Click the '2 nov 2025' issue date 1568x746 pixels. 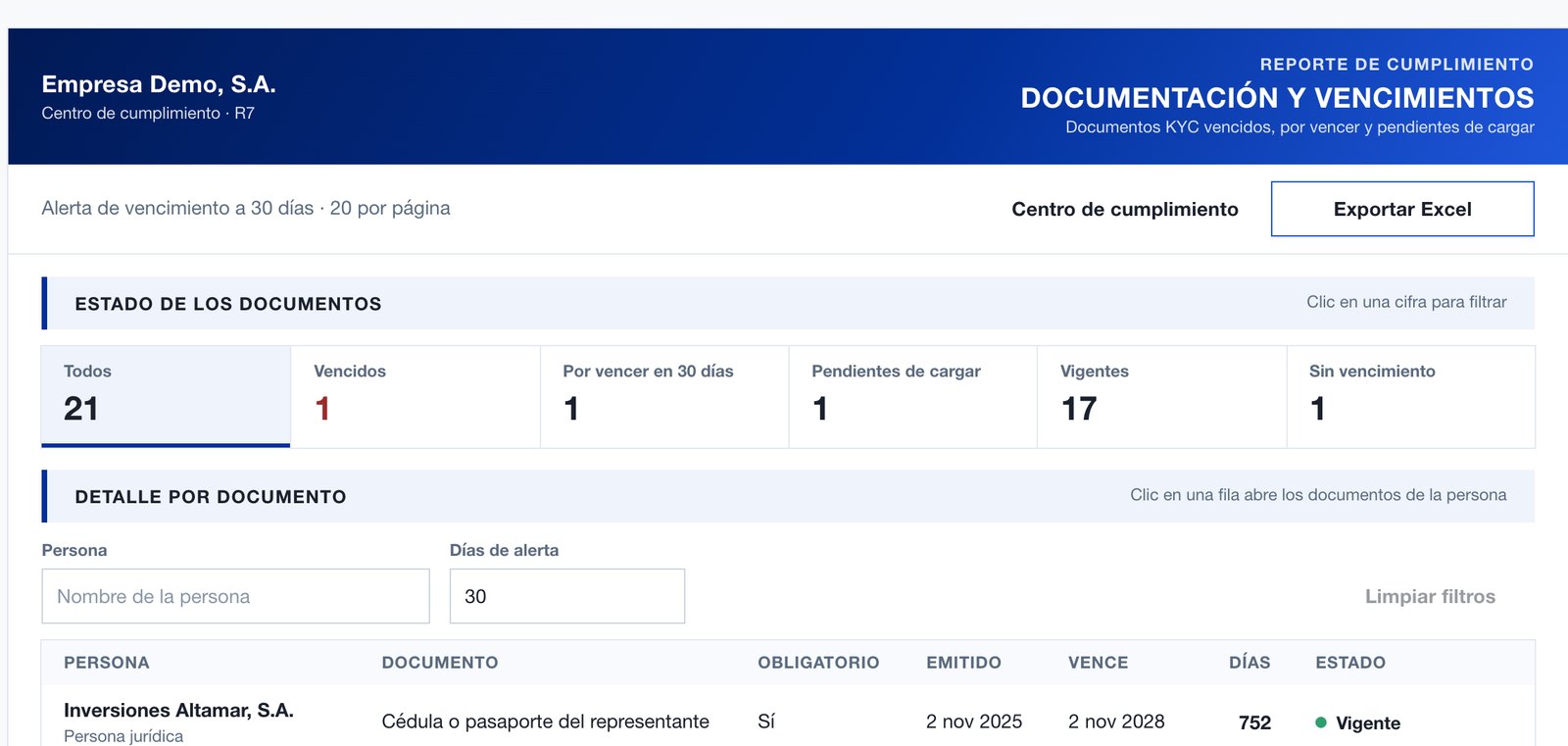pyautogui.click(x=974, y=721)
